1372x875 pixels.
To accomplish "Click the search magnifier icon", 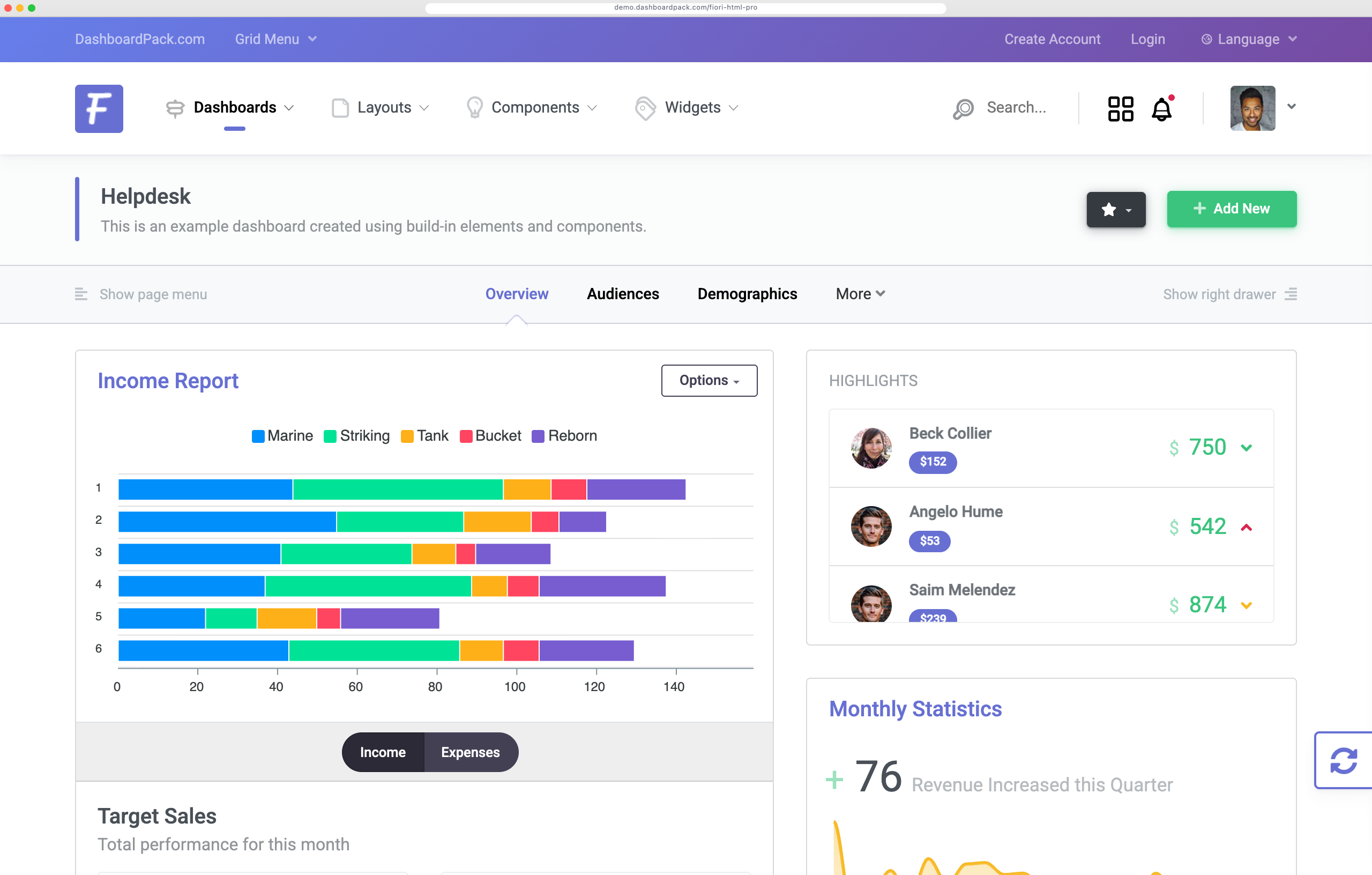I will tap(963, 108).
